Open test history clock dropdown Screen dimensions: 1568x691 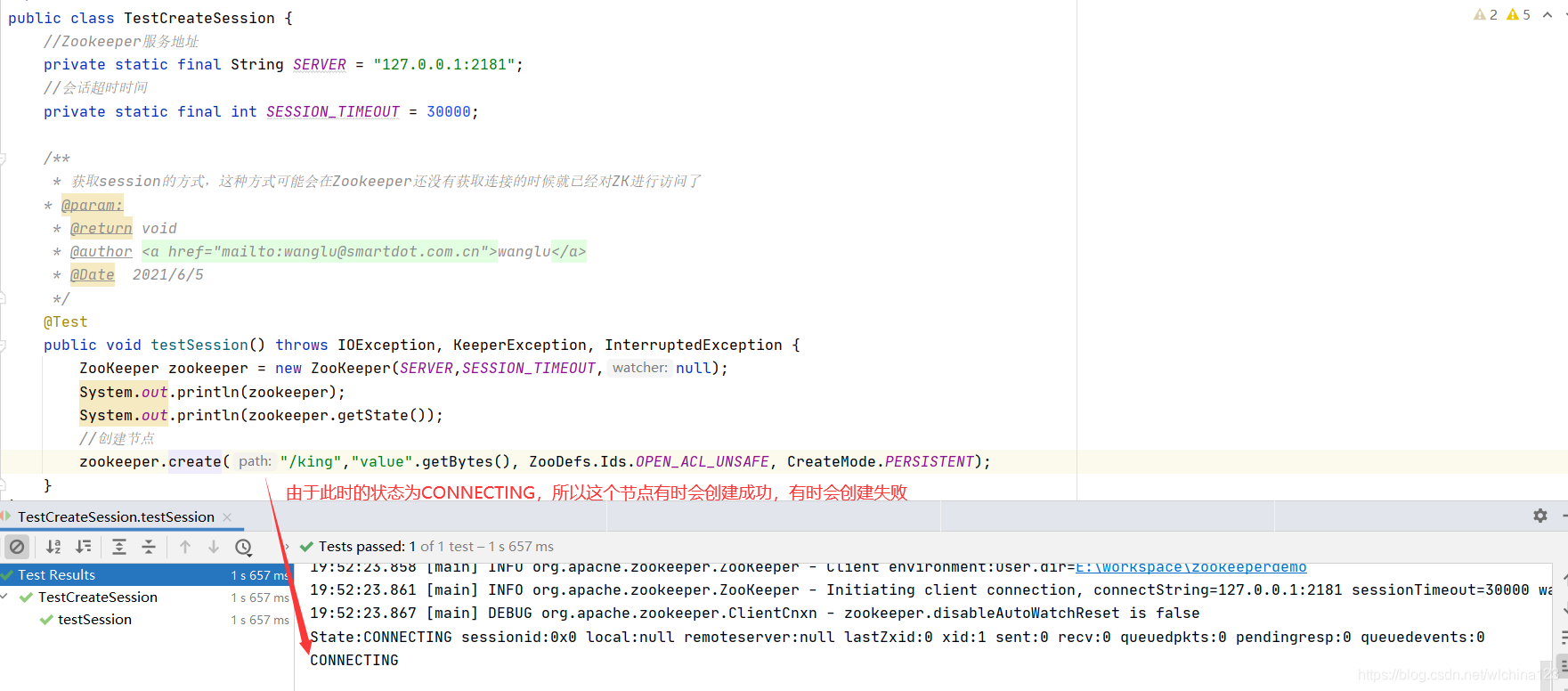point(244,547)
